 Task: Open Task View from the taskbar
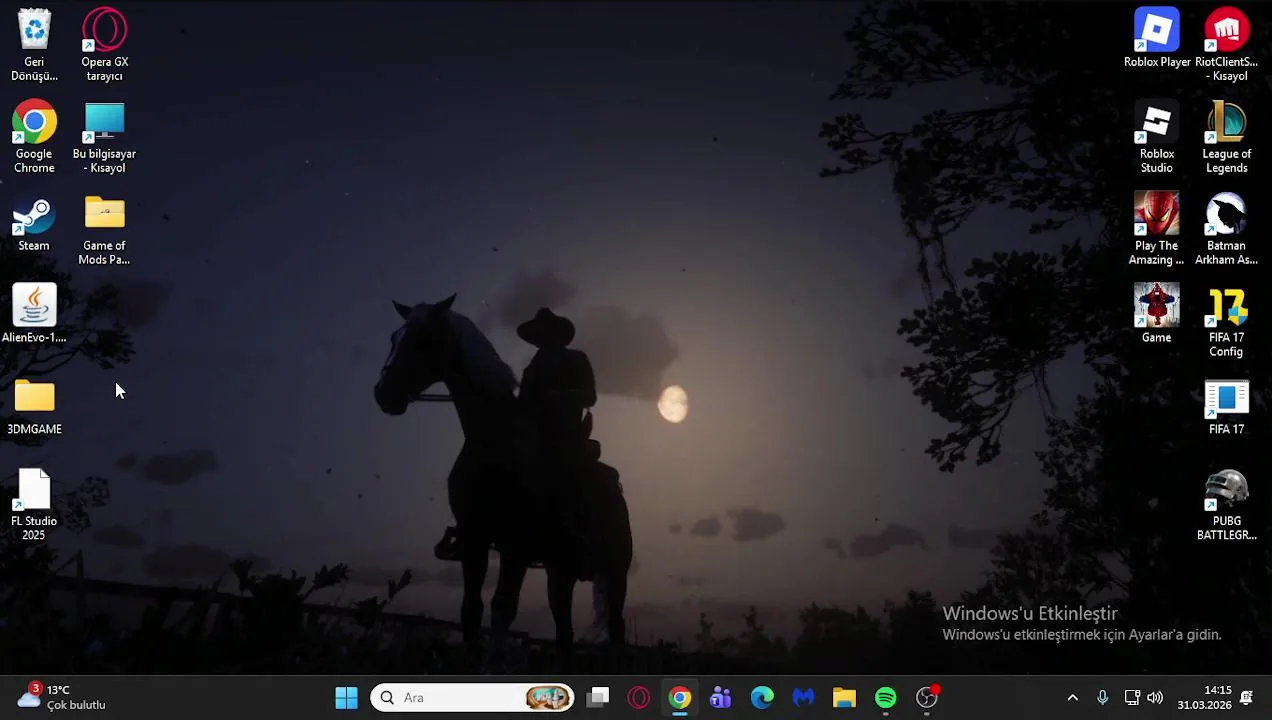pyautogui.click(x=598, y=698)
